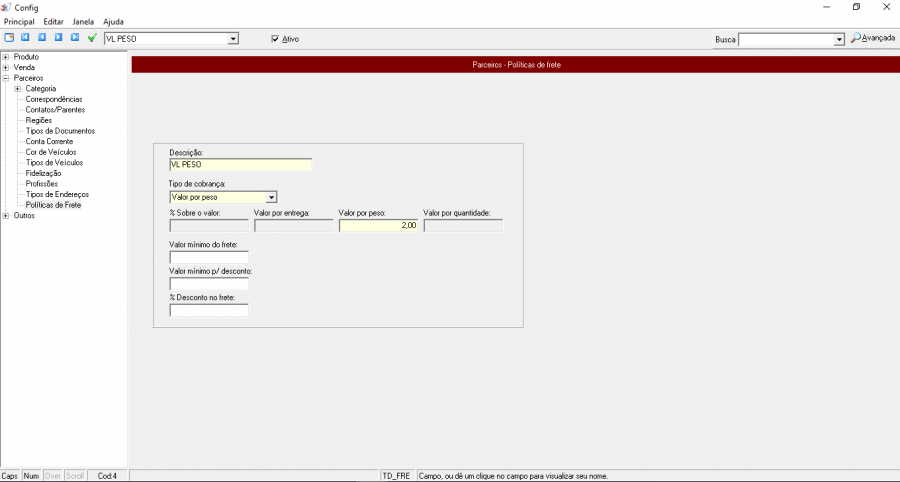
Task: Click the Valor mínimo do frete field
Action: 209,257
